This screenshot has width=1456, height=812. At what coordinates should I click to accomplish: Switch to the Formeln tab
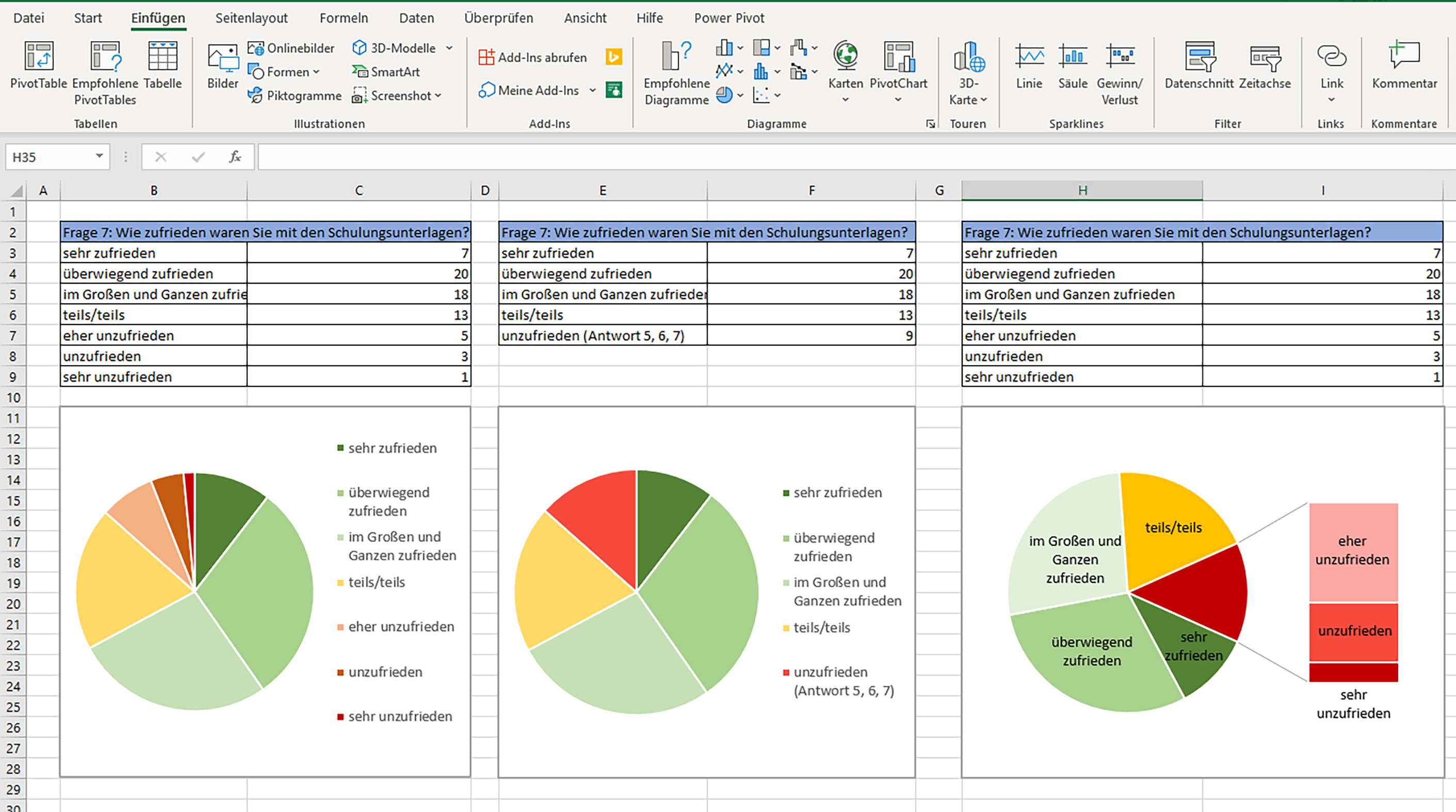pyautogui.click(x=343, y=18)
